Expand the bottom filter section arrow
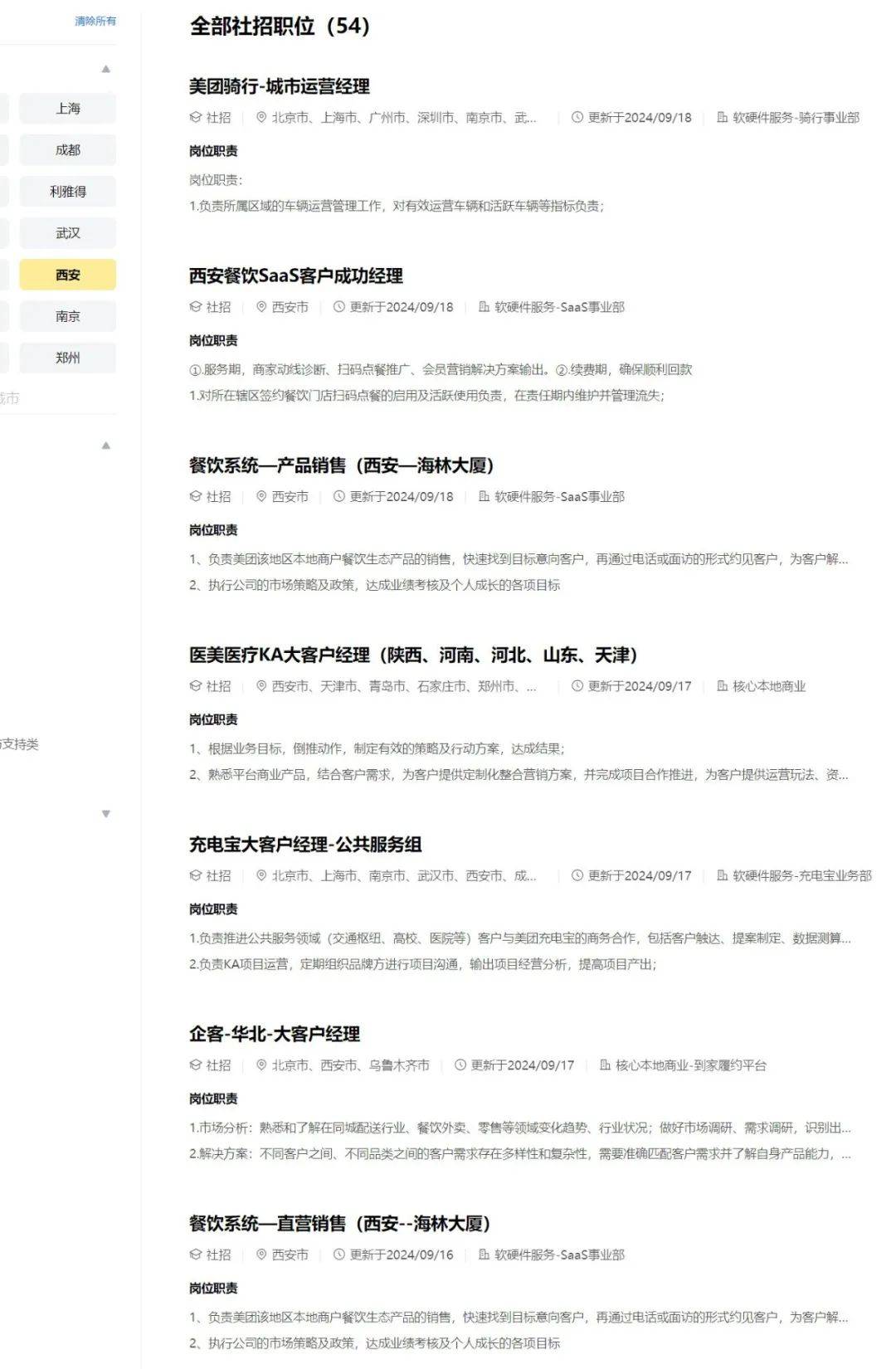The image size is (896, 1369). click(105, 814)
